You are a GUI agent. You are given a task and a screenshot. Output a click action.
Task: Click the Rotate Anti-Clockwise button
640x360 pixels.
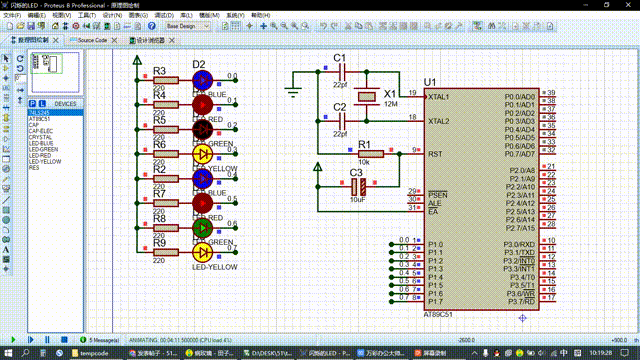pyautogui.click(x=20, y=69)
